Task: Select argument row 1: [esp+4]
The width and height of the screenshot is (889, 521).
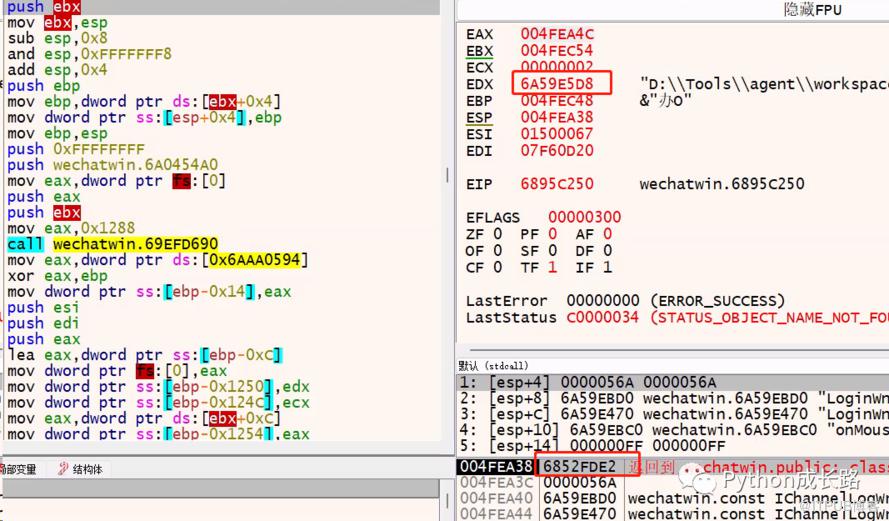Action: click(x=672, y=382)
